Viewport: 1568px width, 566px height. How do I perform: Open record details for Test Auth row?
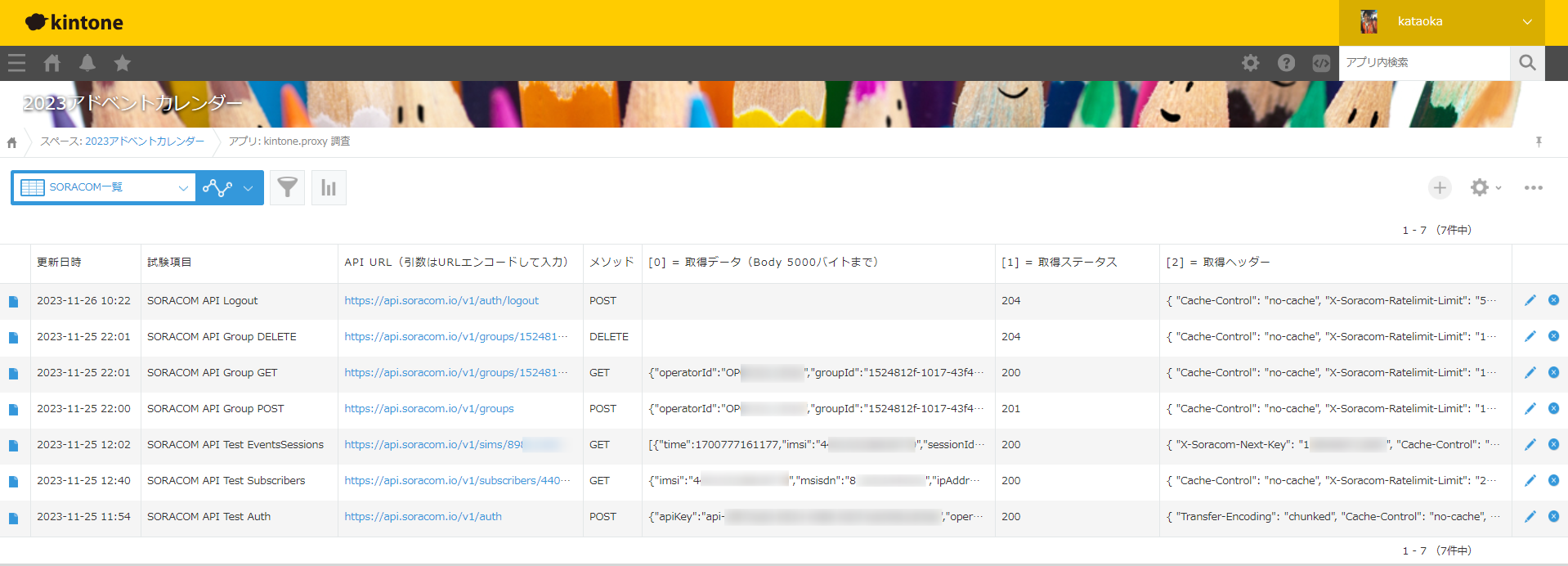(x=13, y=517)
